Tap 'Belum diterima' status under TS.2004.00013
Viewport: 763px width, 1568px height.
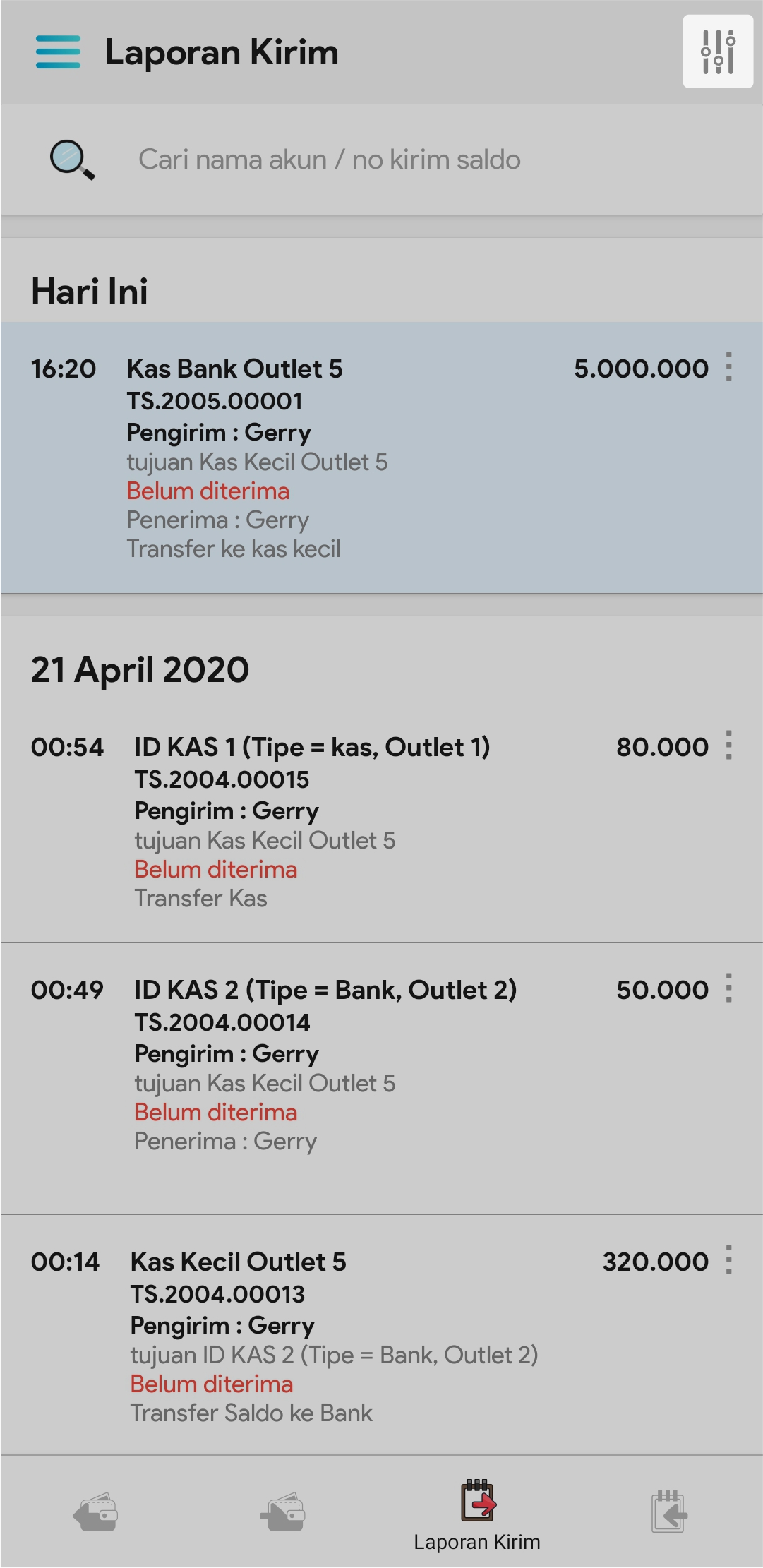212,1384
